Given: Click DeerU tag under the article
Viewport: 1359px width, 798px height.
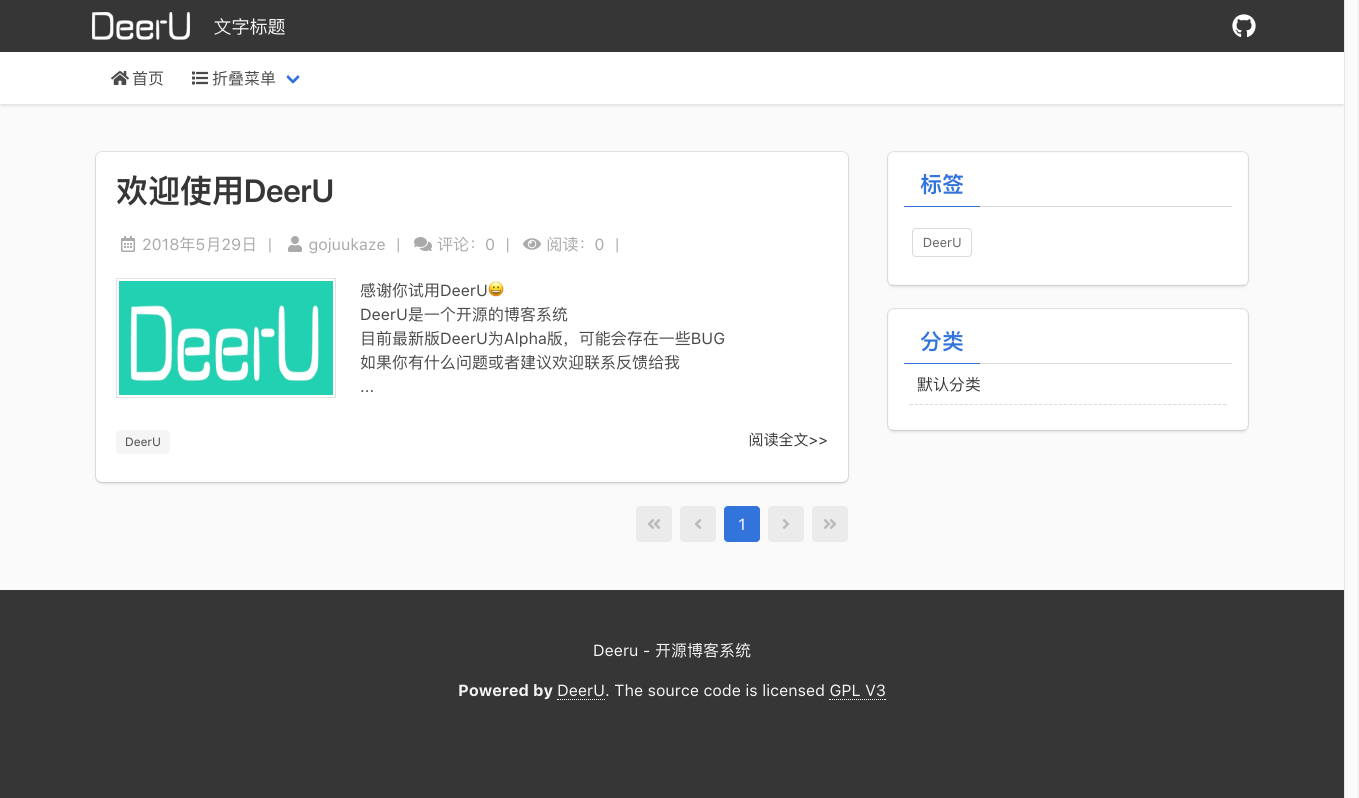Looking at the screenshot, I should [143, 442].
